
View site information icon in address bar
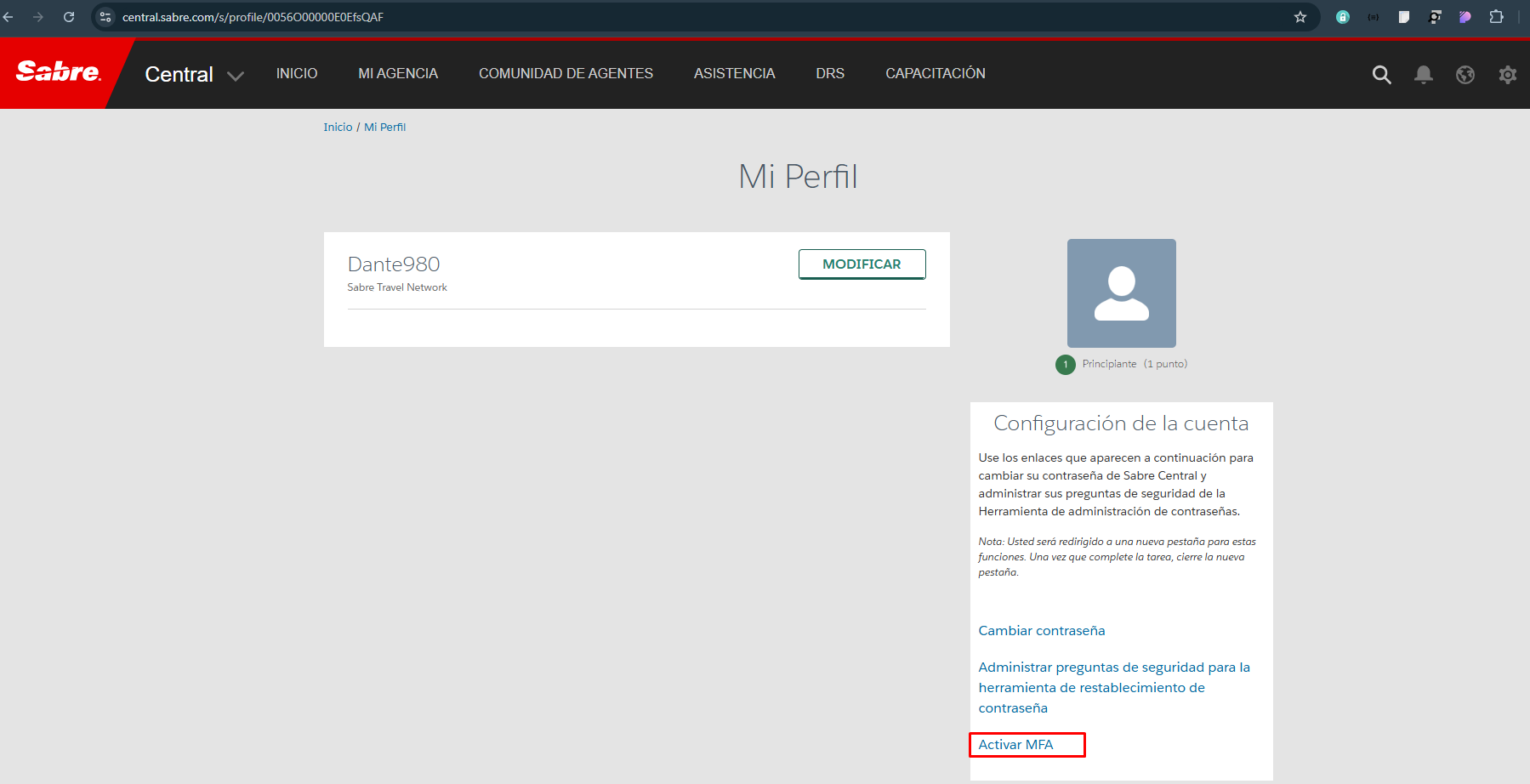point(105,17)
